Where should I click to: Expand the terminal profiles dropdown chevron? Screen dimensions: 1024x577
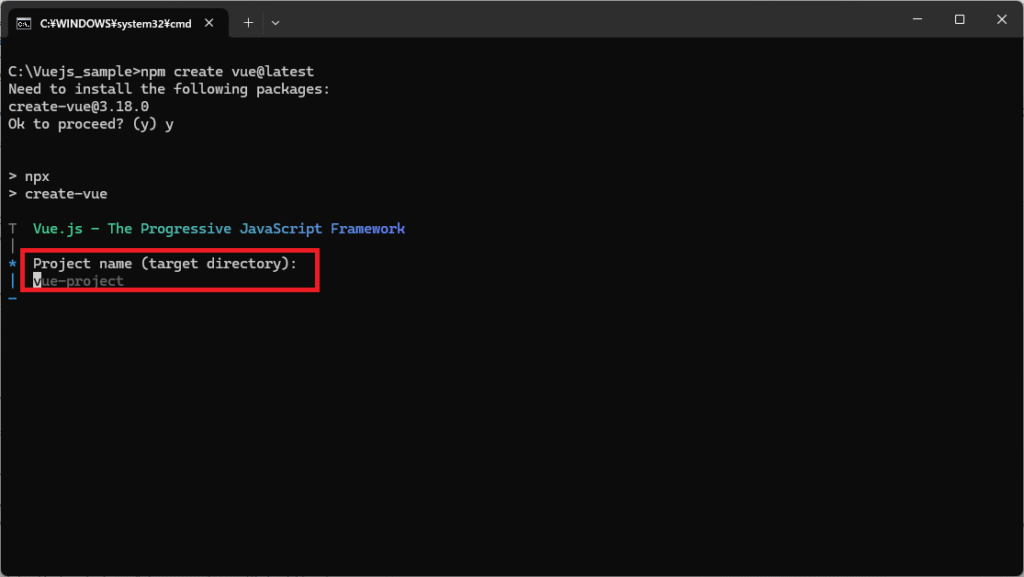coord(276,22)
